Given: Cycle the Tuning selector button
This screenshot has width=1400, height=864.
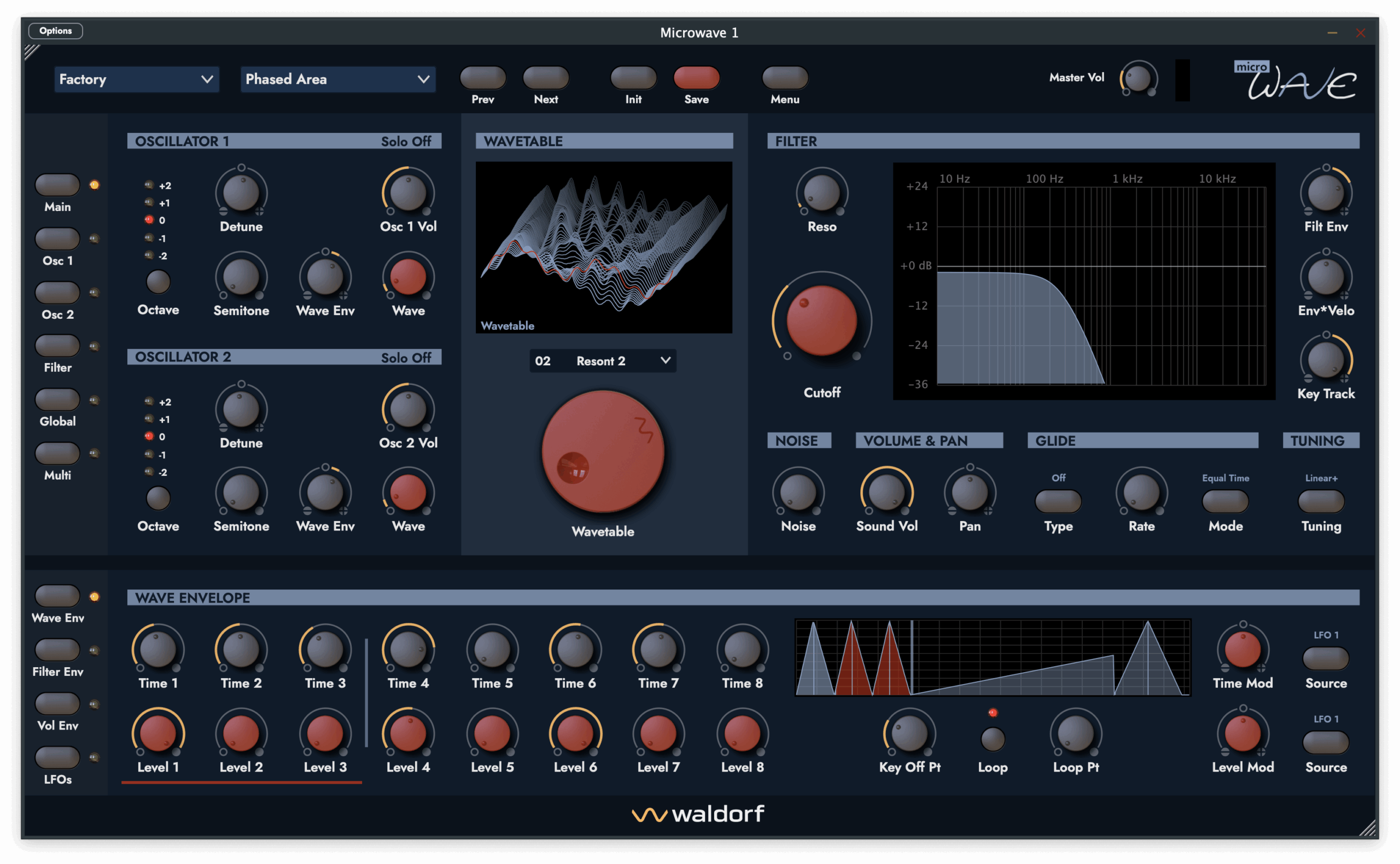Looking at the screenshot, I should [1321, 501].
